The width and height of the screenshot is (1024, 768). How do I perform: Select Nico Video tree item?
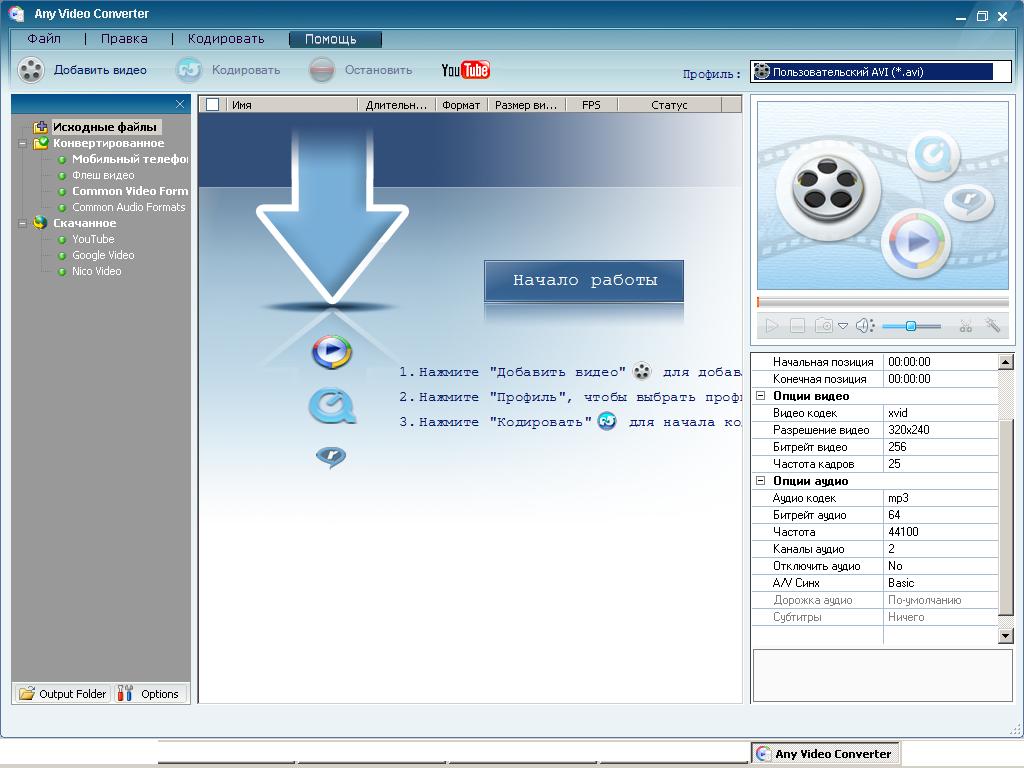(x=97, y=271)
